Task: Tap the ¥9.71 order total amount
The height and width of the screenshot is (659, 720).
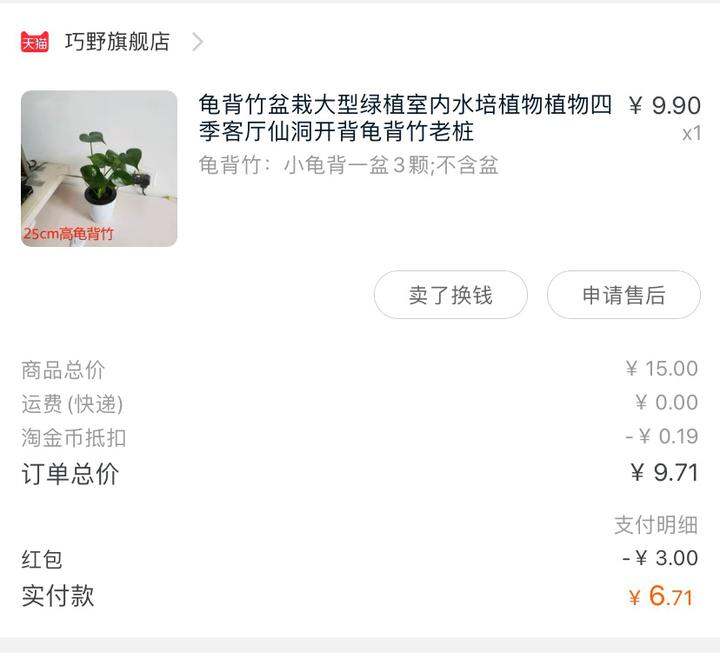Action: 664,473
